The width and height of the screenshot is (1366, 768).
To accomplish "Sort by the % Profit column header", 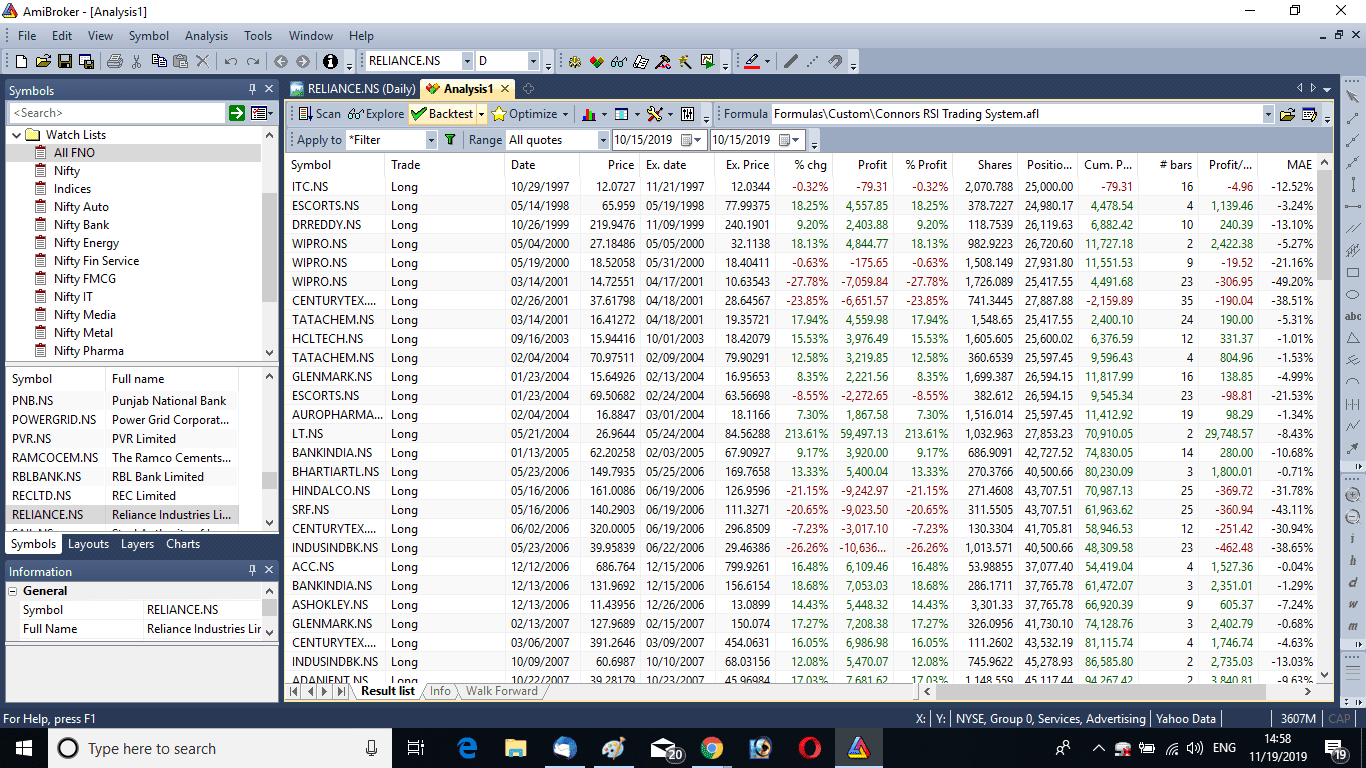I will click(926, 165).
